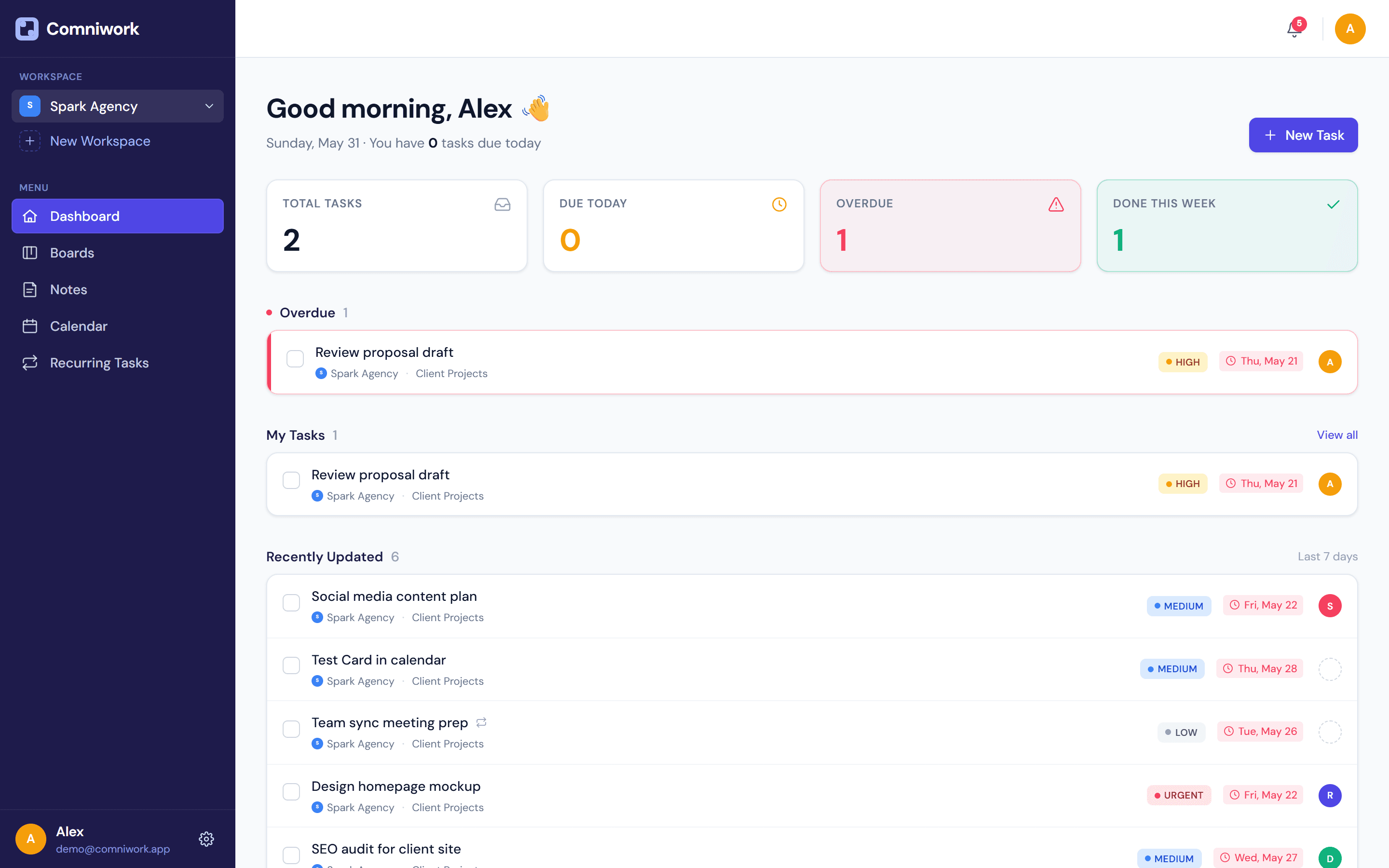The image size is (1389, 868).
Task: Open the SEO audit for client site title
Action: [386, 849]
